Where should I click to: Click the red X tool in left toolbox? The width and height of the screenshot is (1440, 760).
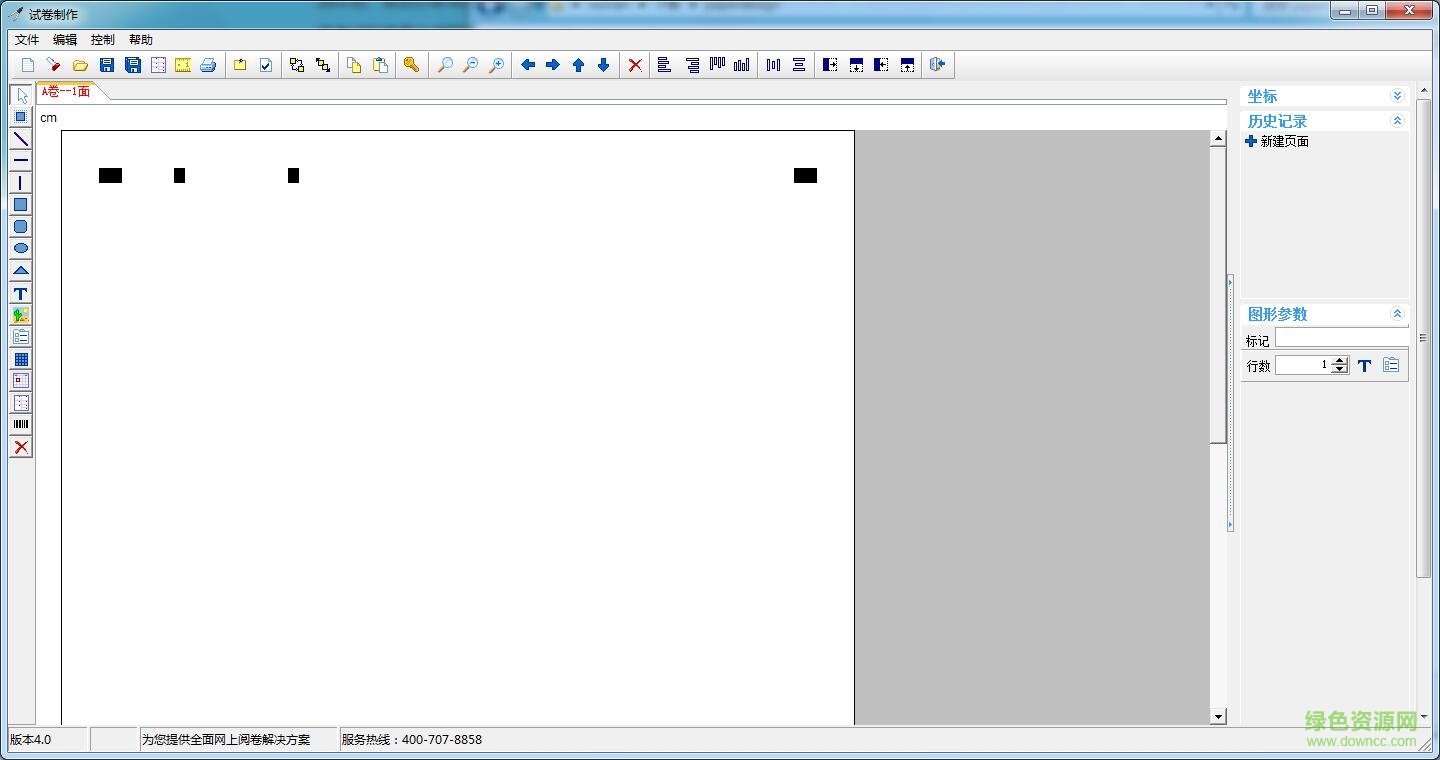[21, 447]
